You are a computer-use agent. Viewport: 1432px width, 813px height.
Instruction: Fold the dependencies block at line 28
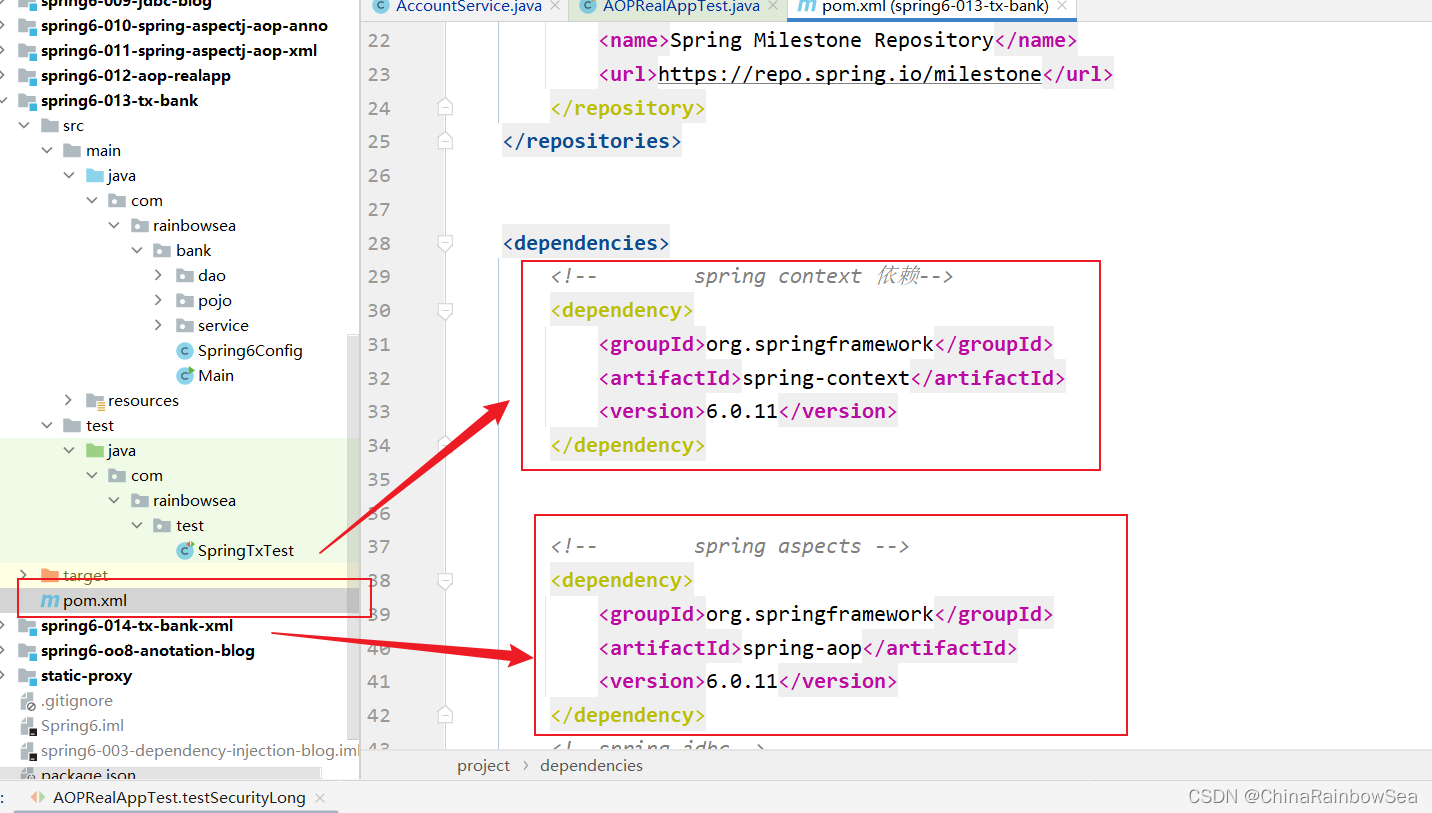tap(445, 242)
